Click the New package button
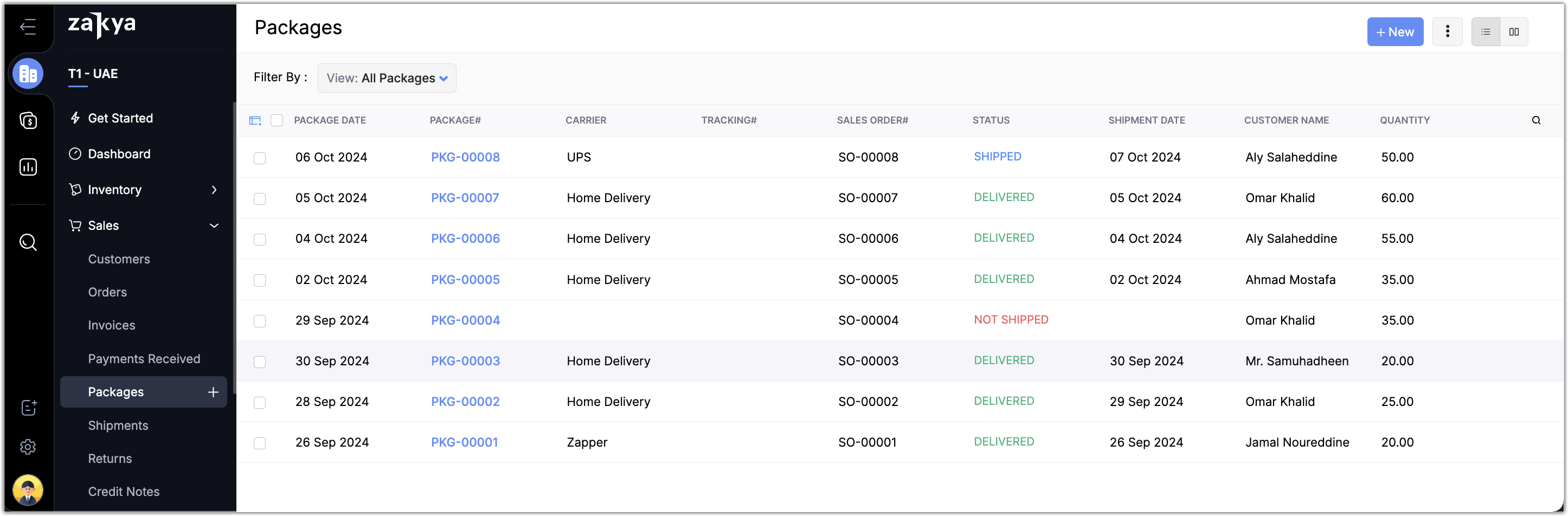 (1395, 31)
